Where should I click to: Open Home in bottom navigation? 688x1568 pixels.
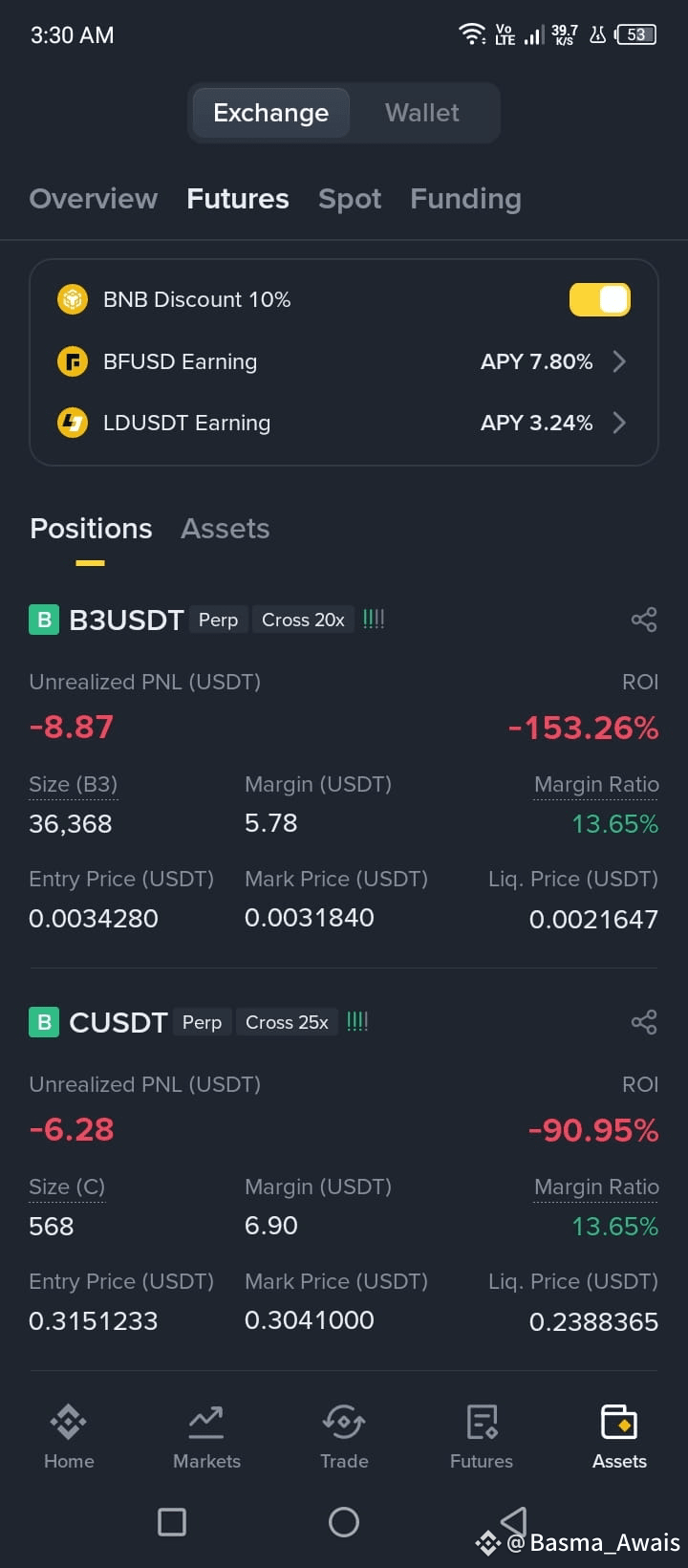pos(69,1436)
